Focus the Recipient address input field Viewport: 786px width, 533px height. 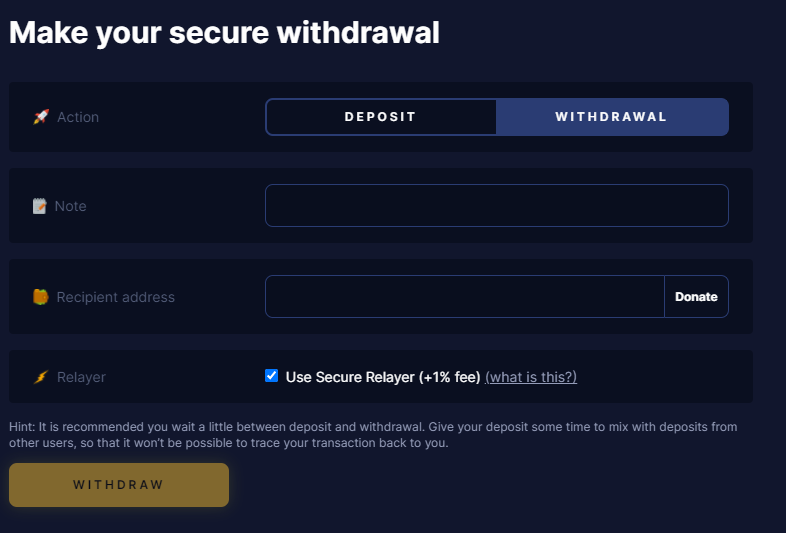tap(465, 296)
